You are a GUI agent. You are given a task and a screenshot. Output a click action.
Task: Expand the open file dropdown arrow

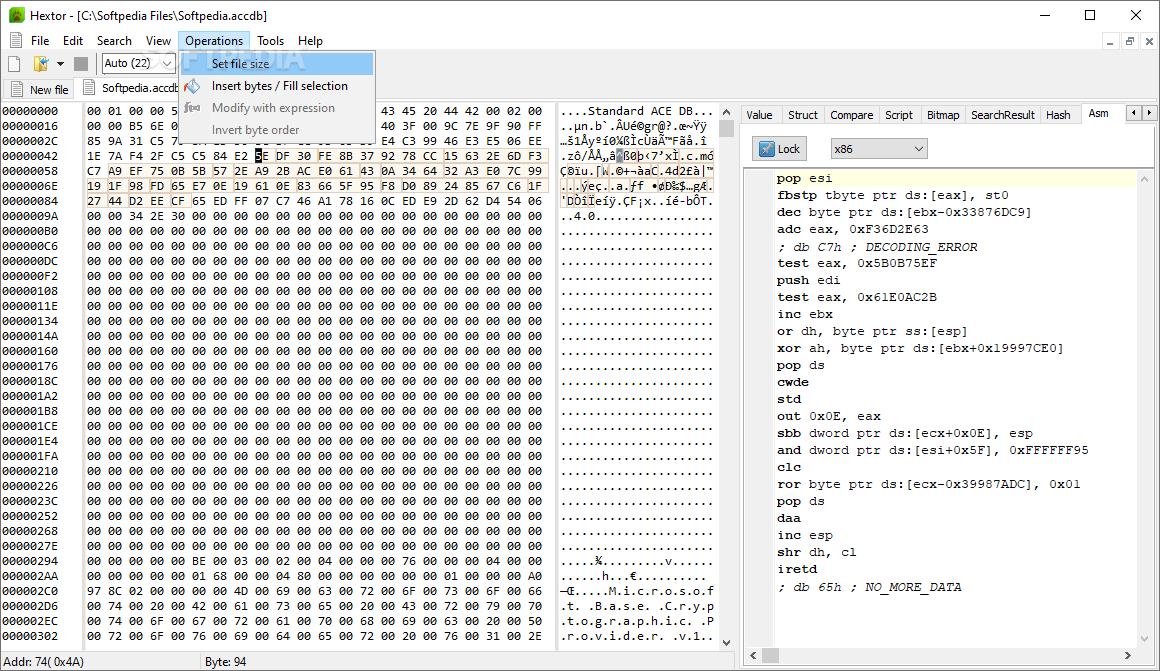click(x=60, y=64)
